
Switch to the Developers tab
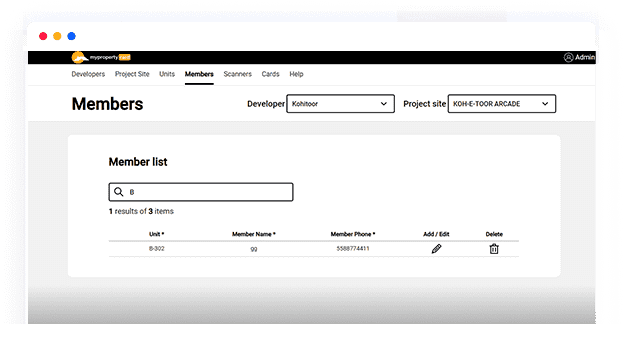click(x=88, y=74)
